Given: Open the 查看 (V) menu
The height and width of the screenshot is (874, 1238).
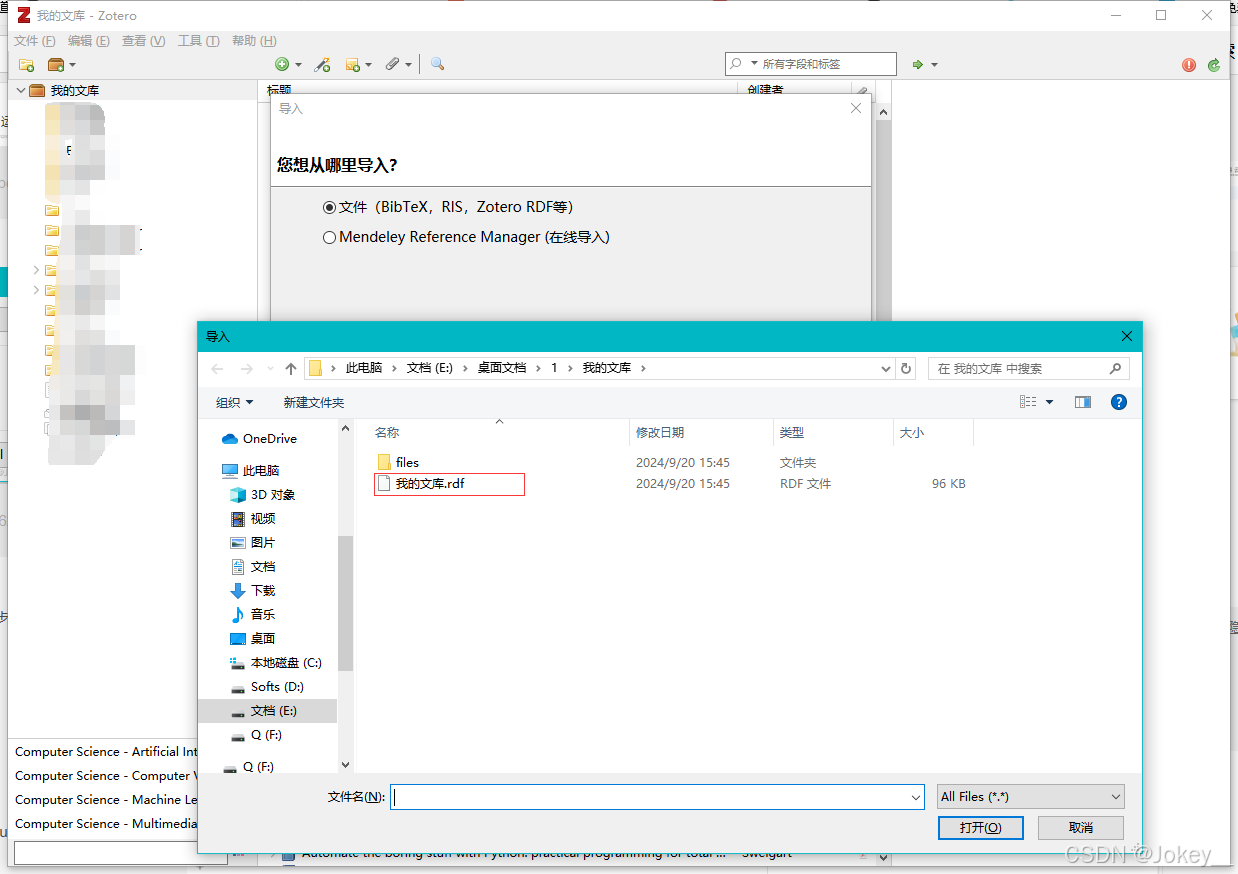Looking at the screenshot, I should [143, 41].
